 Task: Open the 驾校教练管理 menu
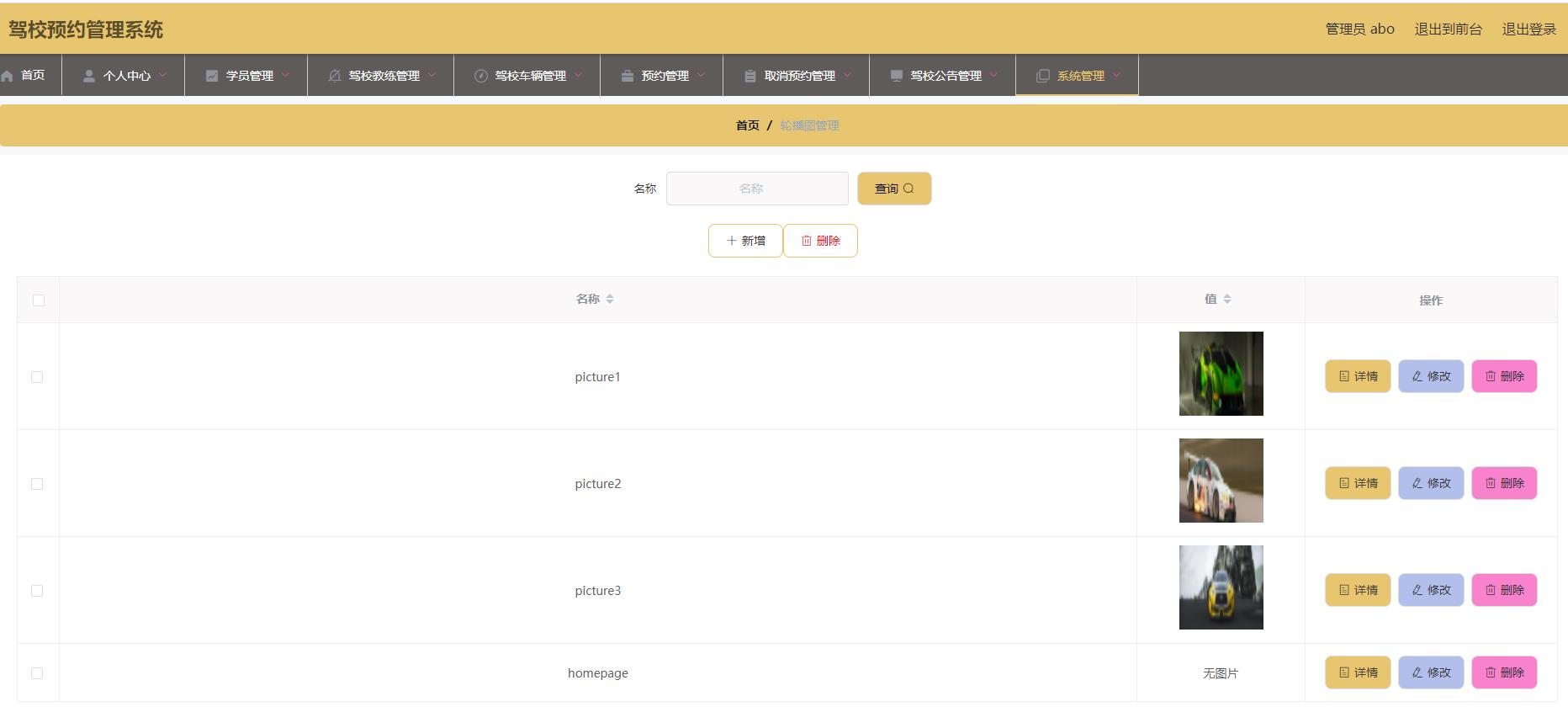(x=381, y=76)
